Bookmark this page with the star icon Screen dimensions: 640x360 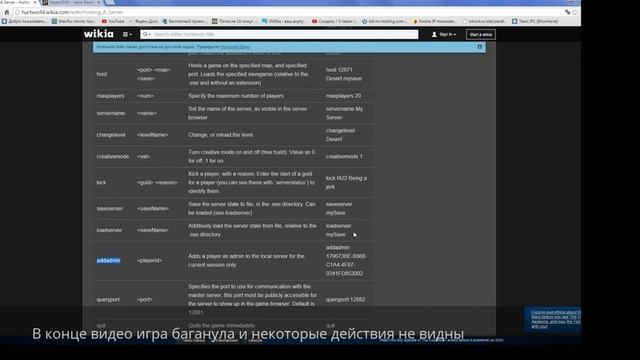575,12
